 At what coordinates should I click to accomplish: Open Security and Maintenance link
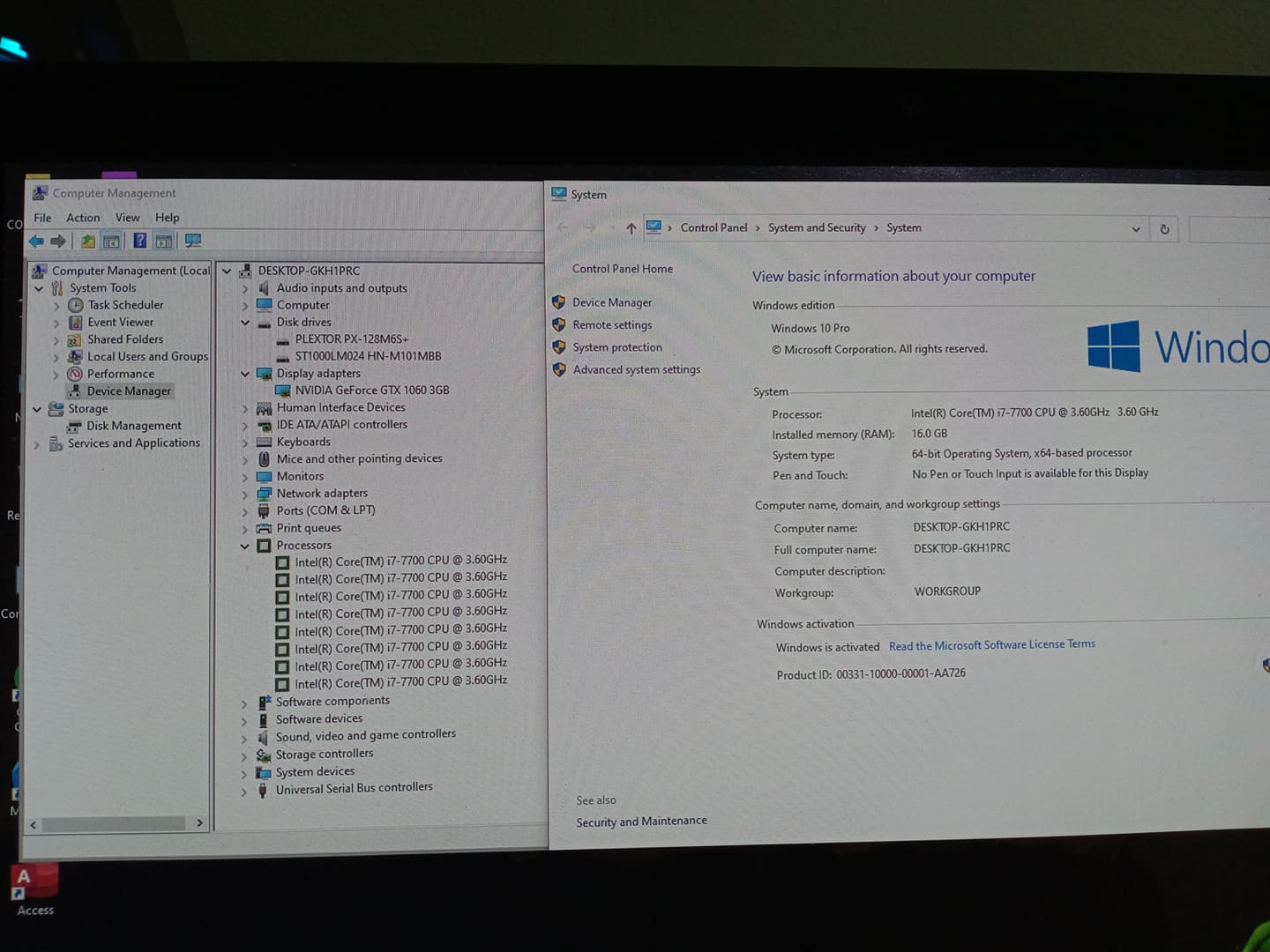641,822
